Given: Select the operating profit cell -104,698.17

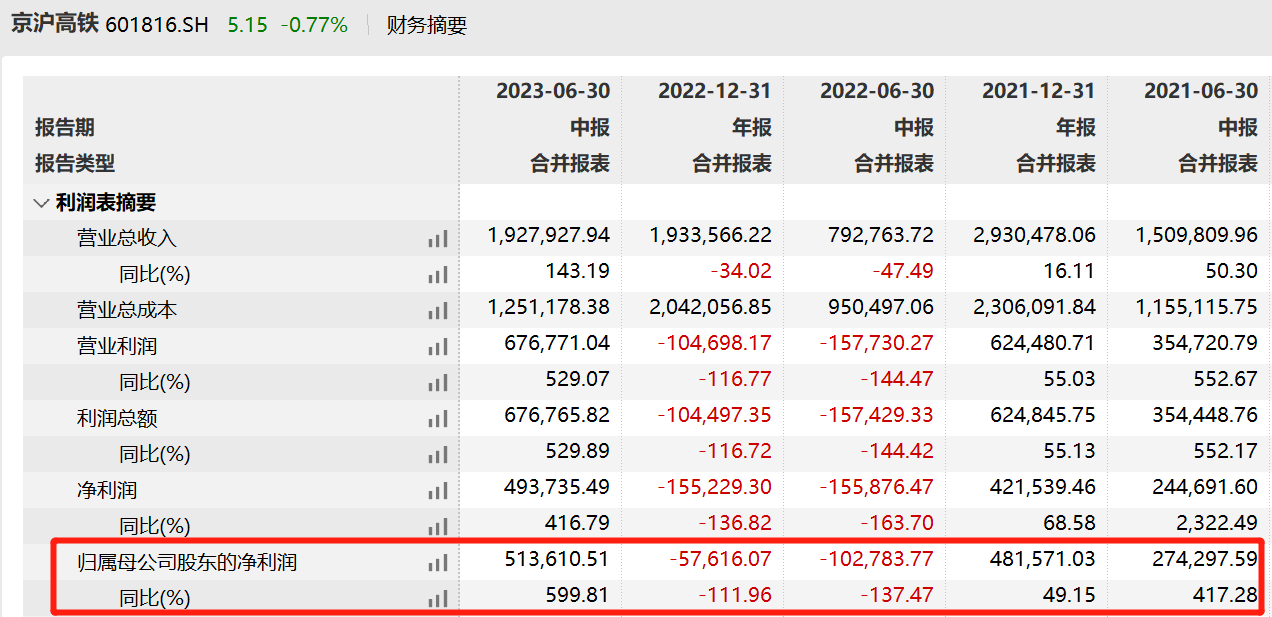Looking at the screenshot, I should (715, 343).
